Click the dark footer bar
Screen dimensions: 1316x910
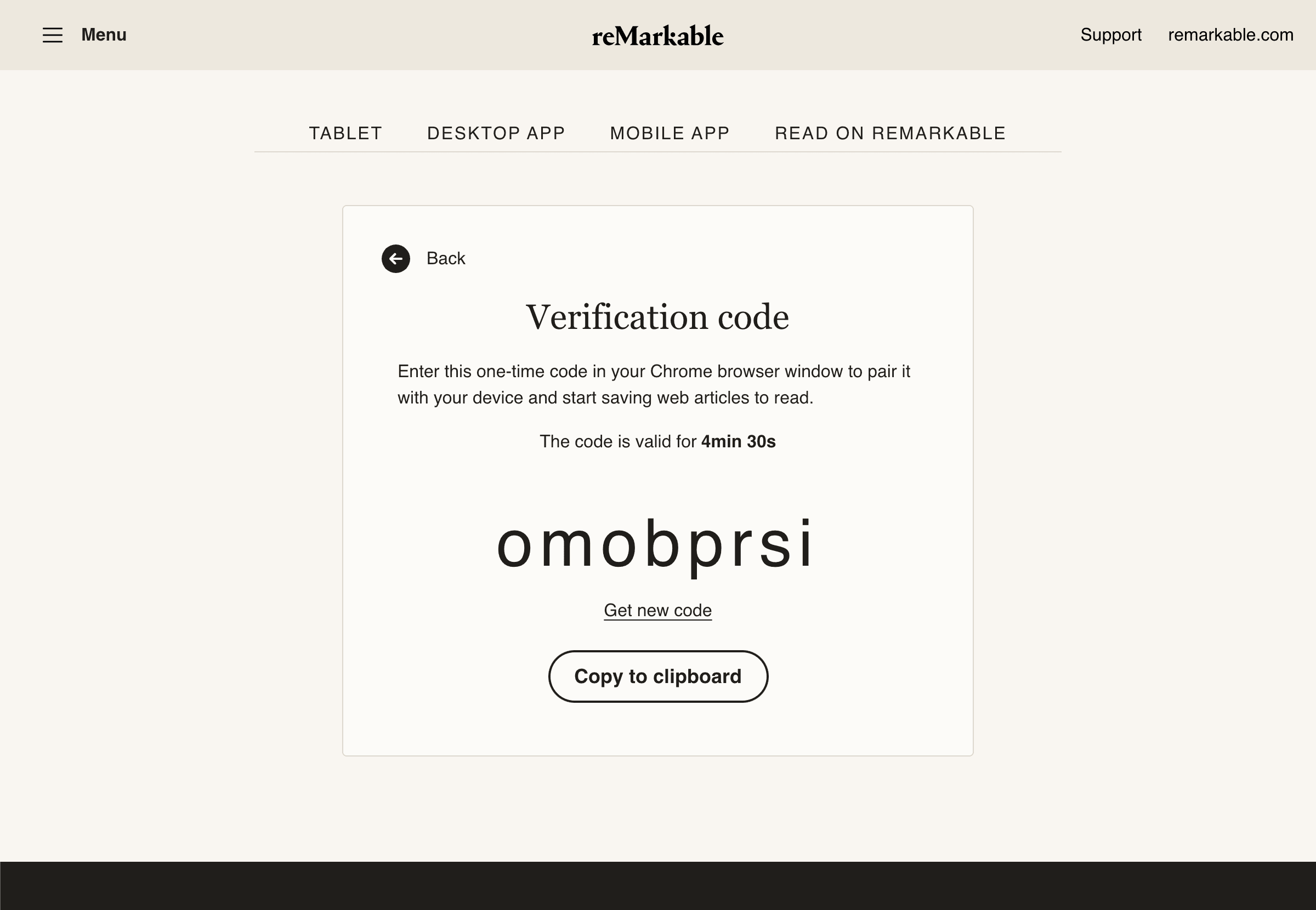point(658,885)
